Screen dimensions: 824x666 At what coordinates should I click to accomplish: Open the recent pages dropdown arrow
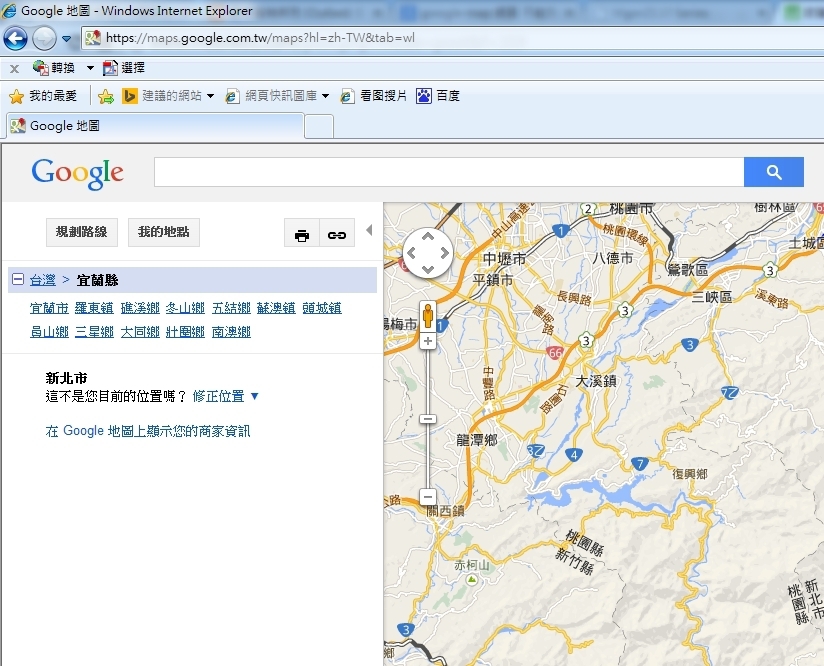[66, 38]
